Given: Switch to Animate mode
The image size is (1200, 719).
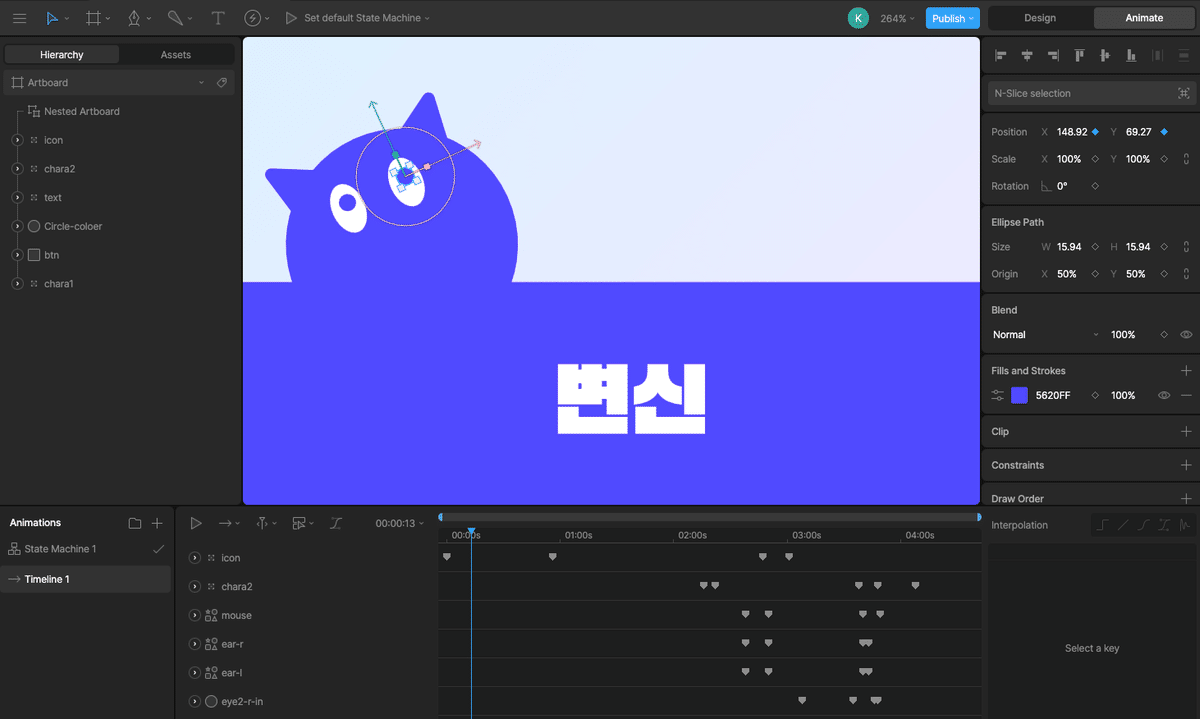Looking at the screenshot, I should tap(1144, 18).
